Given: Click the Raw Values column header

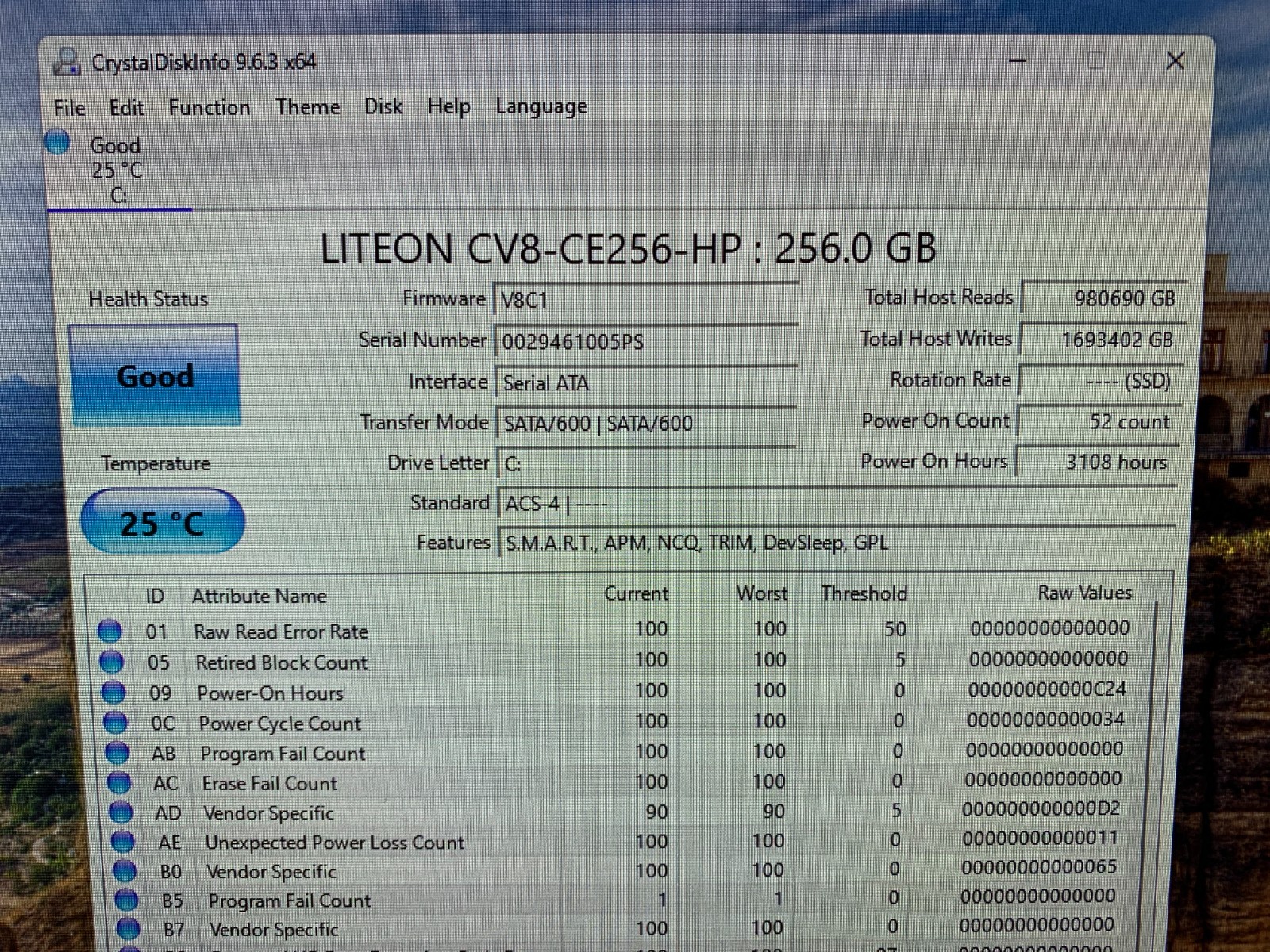Looking at the screenshot, I should click(1085, 593).
